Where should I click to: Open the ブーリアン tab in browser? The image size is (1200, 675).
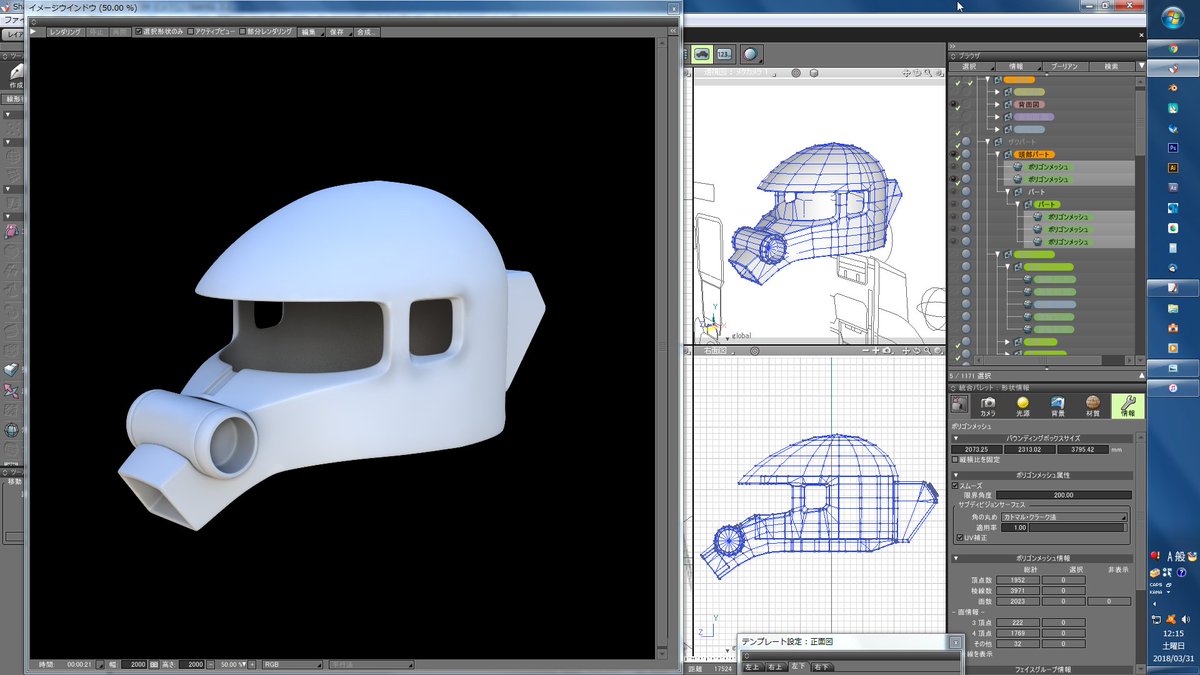point(1064,66)
